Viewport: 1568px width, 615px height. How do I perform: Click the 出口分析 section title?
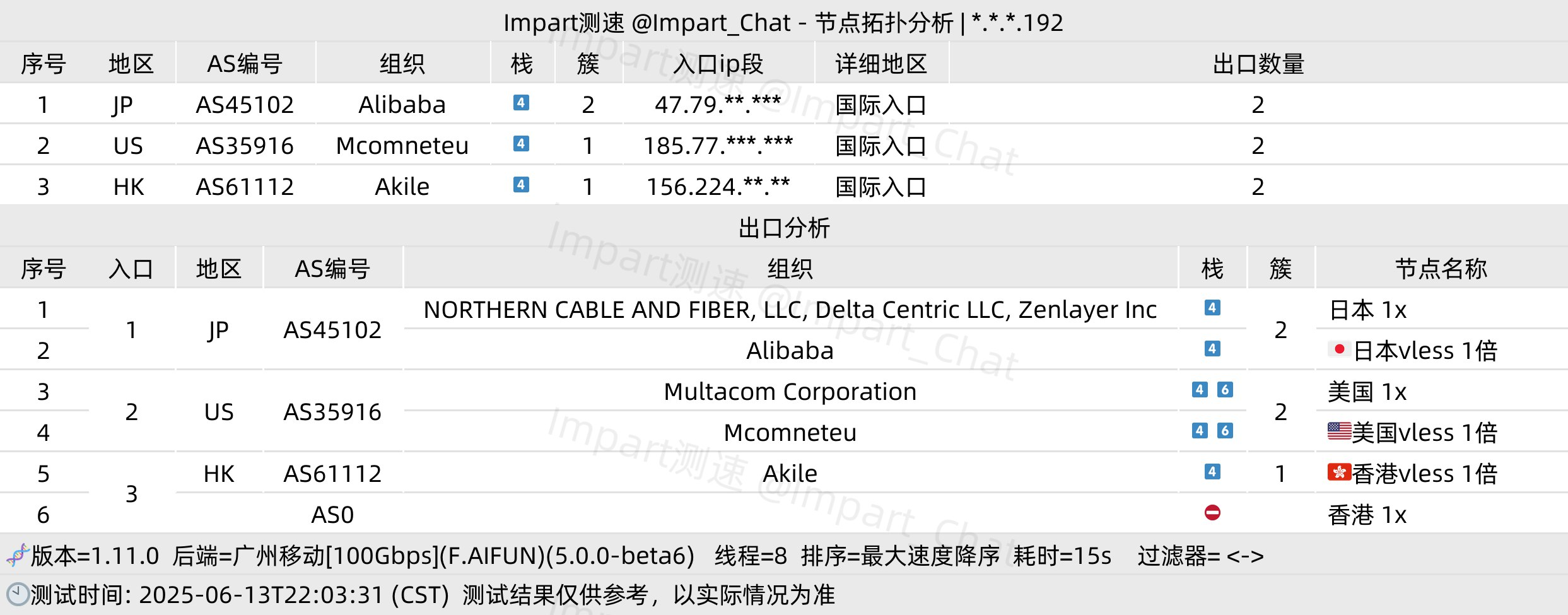point(784,228)
